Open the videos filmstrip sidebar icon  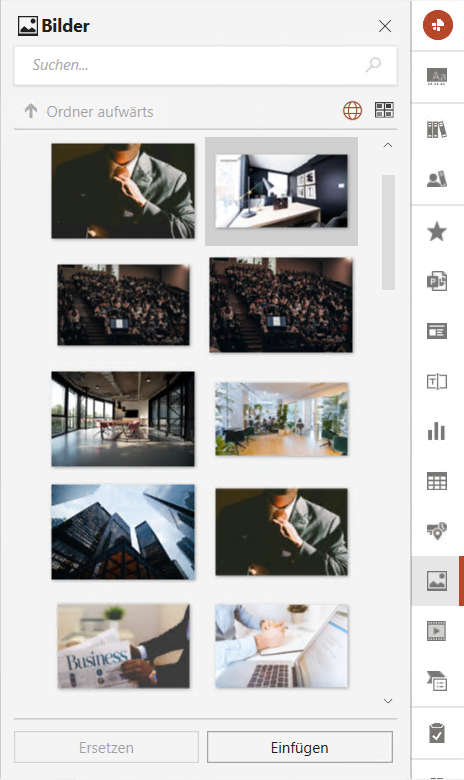pos(437,631)
